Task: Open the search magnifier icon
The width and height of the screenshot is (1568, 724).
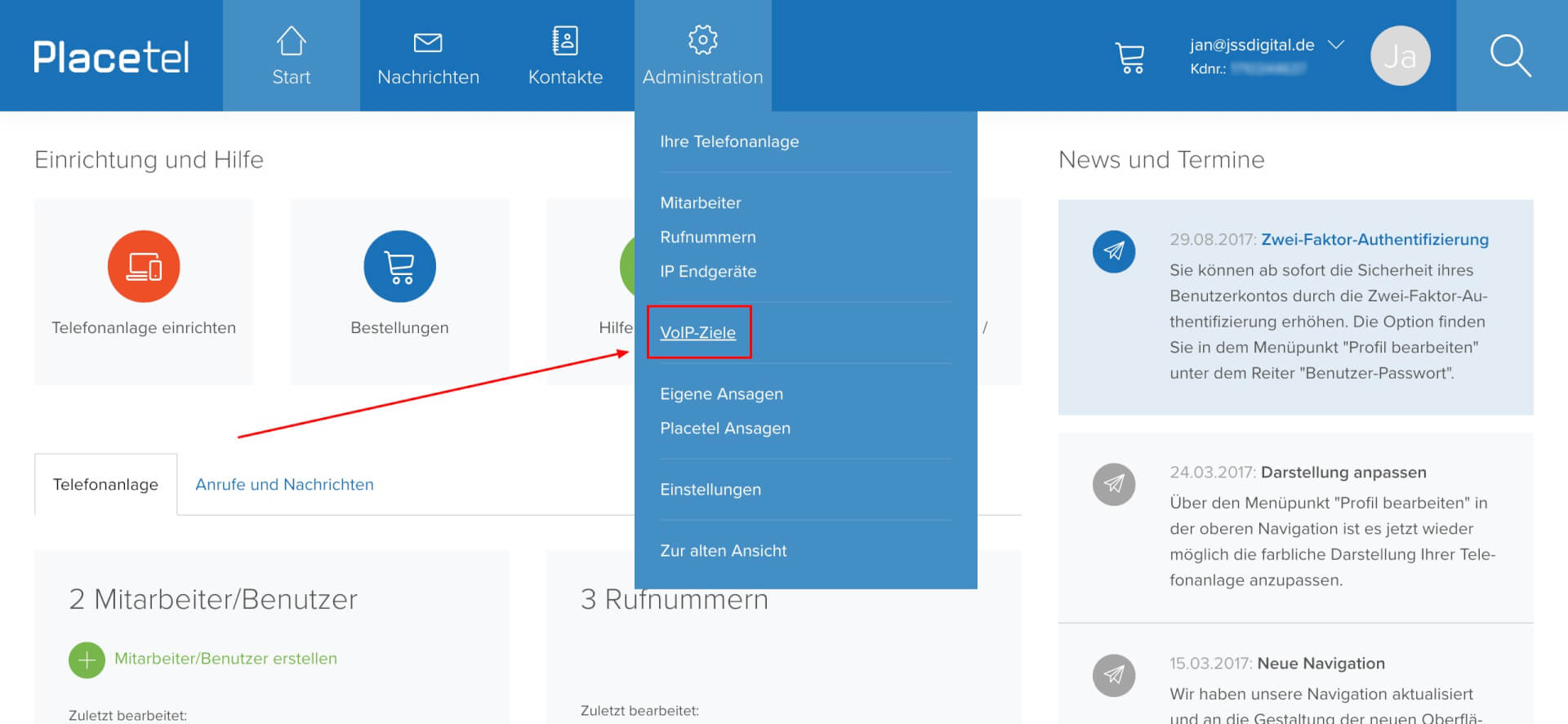Action: point(1510,56)
